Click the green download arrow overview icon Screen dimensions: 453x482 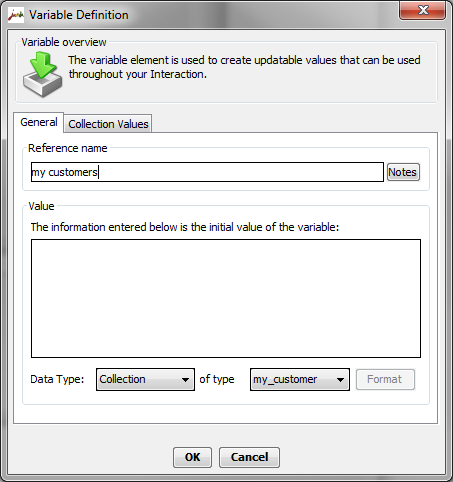[x=42, y=75]
